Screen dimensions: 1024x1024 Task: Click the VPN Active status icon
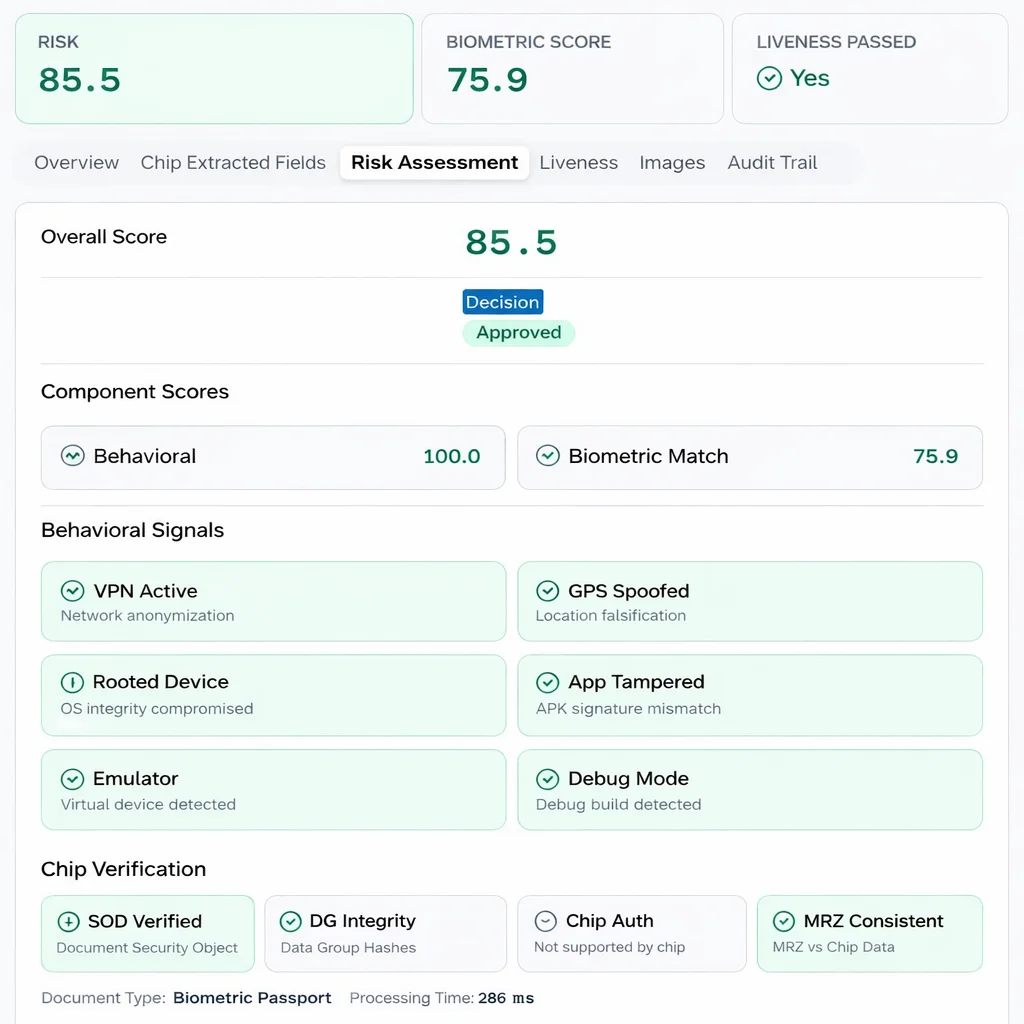pos(72,591)
